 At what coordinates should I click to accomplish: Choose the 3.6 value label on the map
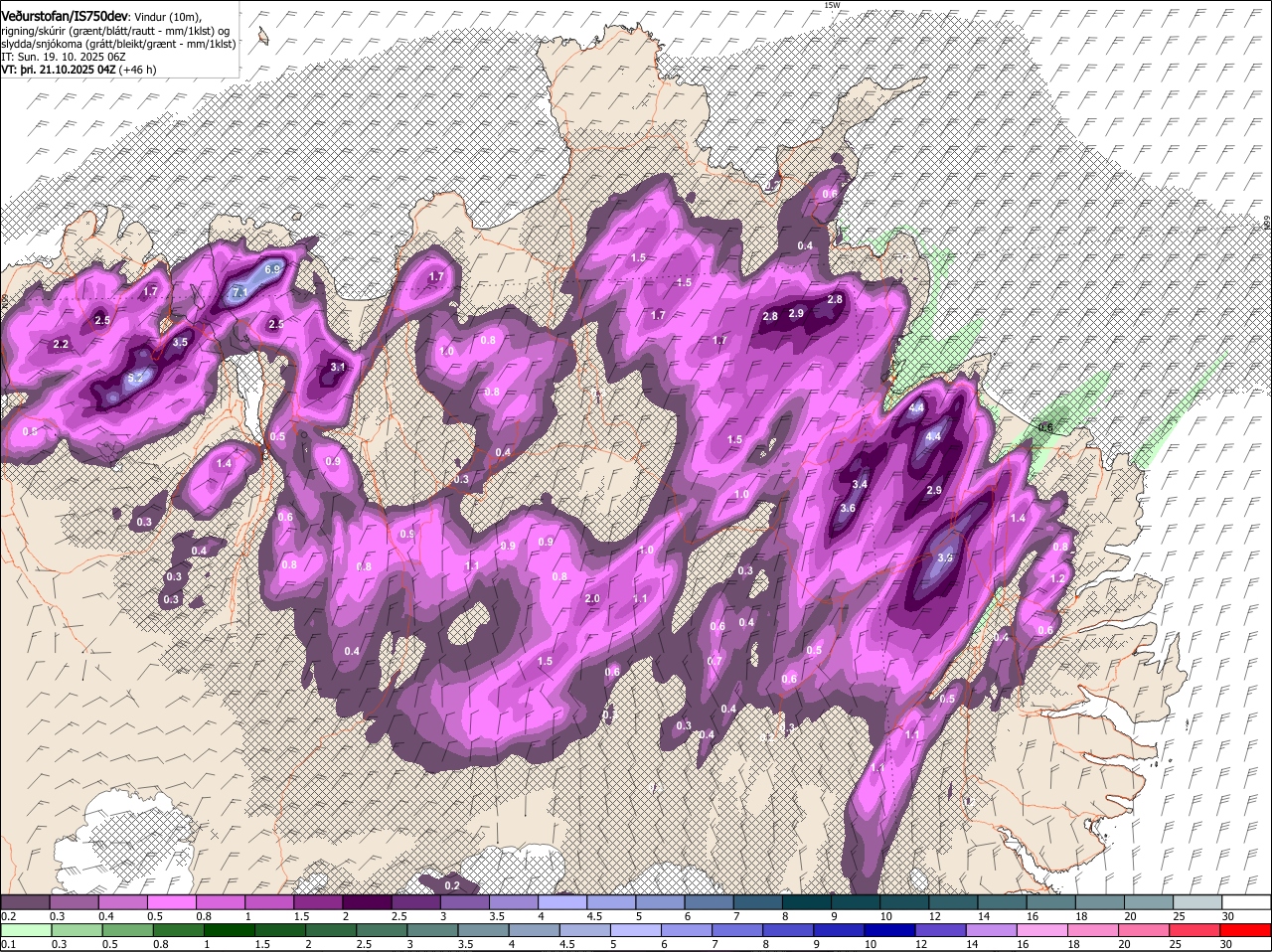pos(848,508)
